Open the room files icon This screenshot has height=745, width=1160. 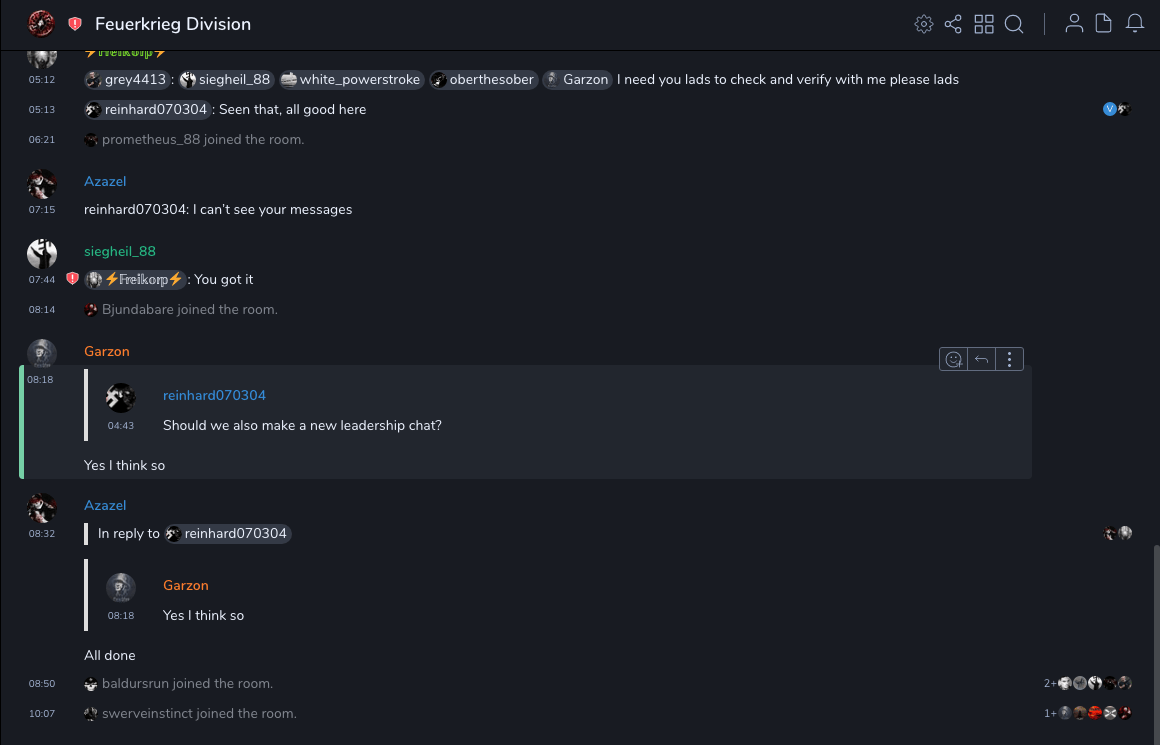[1104, 24]
